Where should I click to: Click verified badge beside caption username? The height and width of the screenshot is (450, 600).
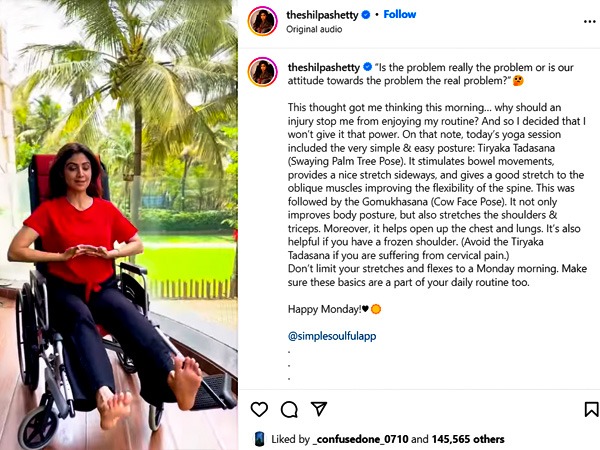click(367, 67)
